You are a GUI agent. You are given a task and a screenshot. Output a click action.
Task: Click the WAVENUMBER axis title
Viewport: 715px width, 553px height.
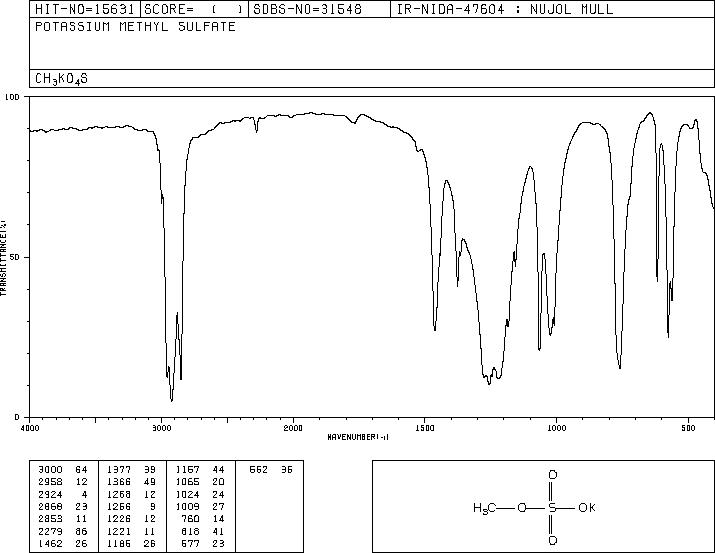pyautogui.click(x=358, y=437)
